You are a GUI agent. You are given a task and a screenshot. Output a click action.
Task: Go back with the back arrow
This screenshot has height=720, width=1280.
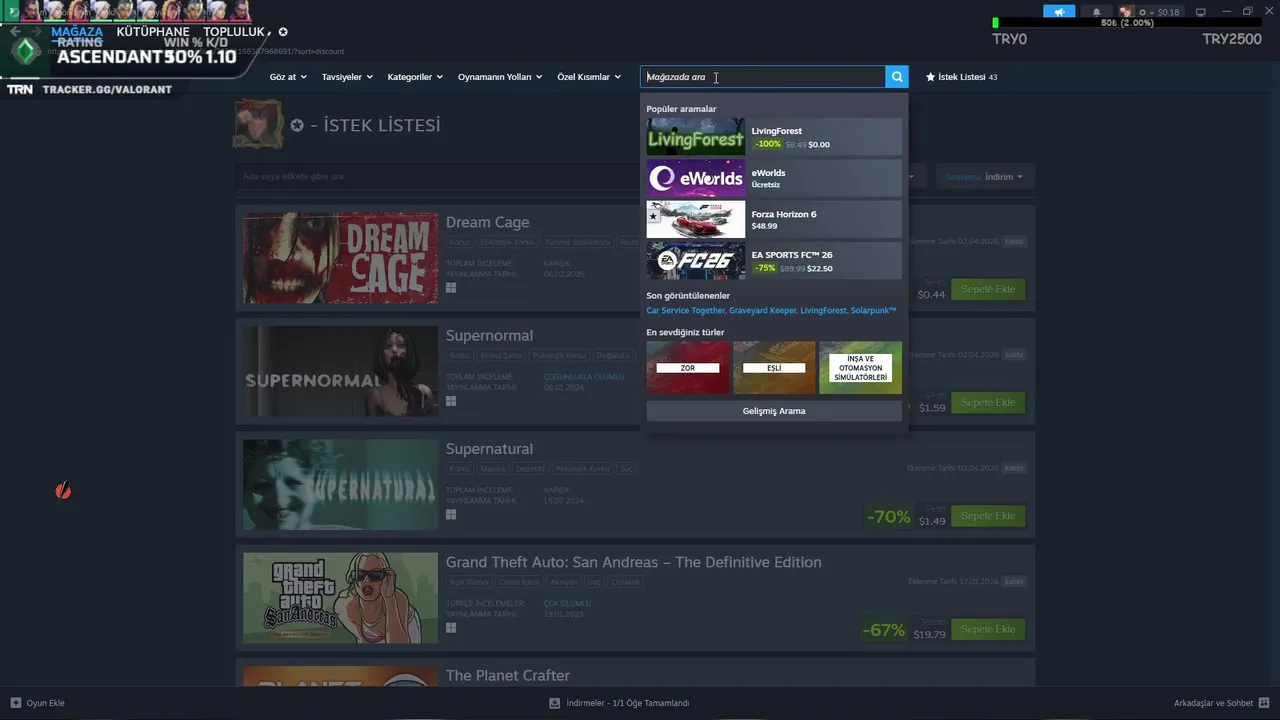click(x=15, y=32)
